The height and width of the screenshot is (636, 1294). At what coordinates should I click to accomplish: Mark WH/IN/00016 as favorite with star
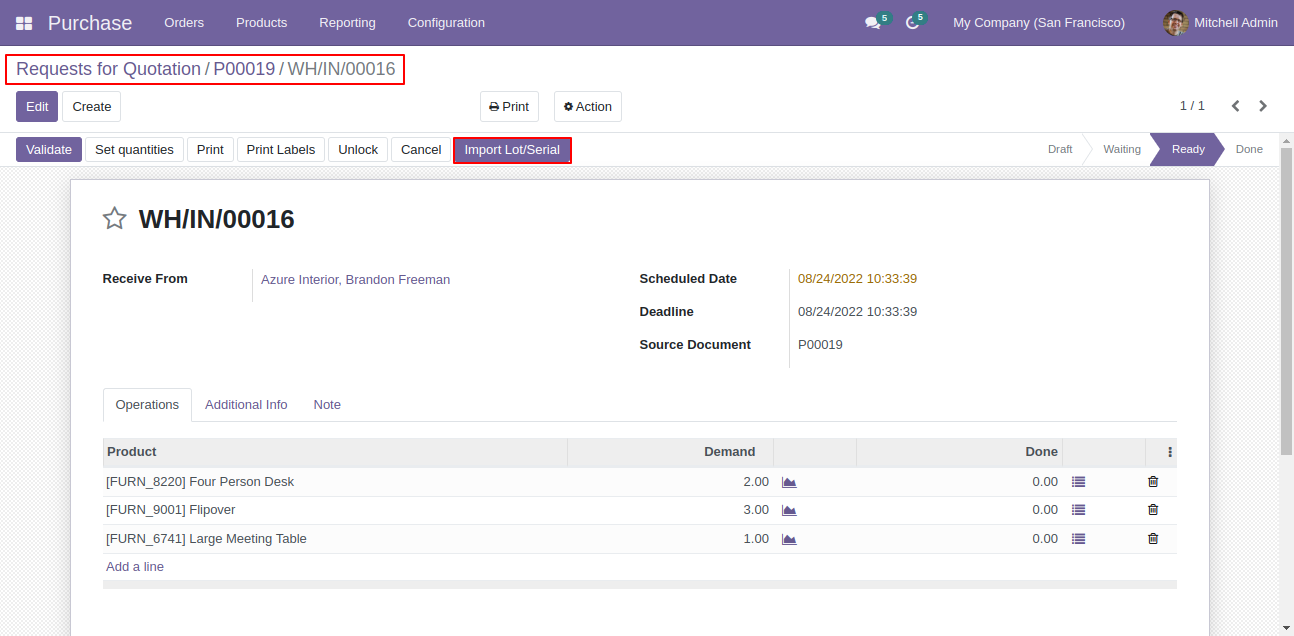coord(115,219)
